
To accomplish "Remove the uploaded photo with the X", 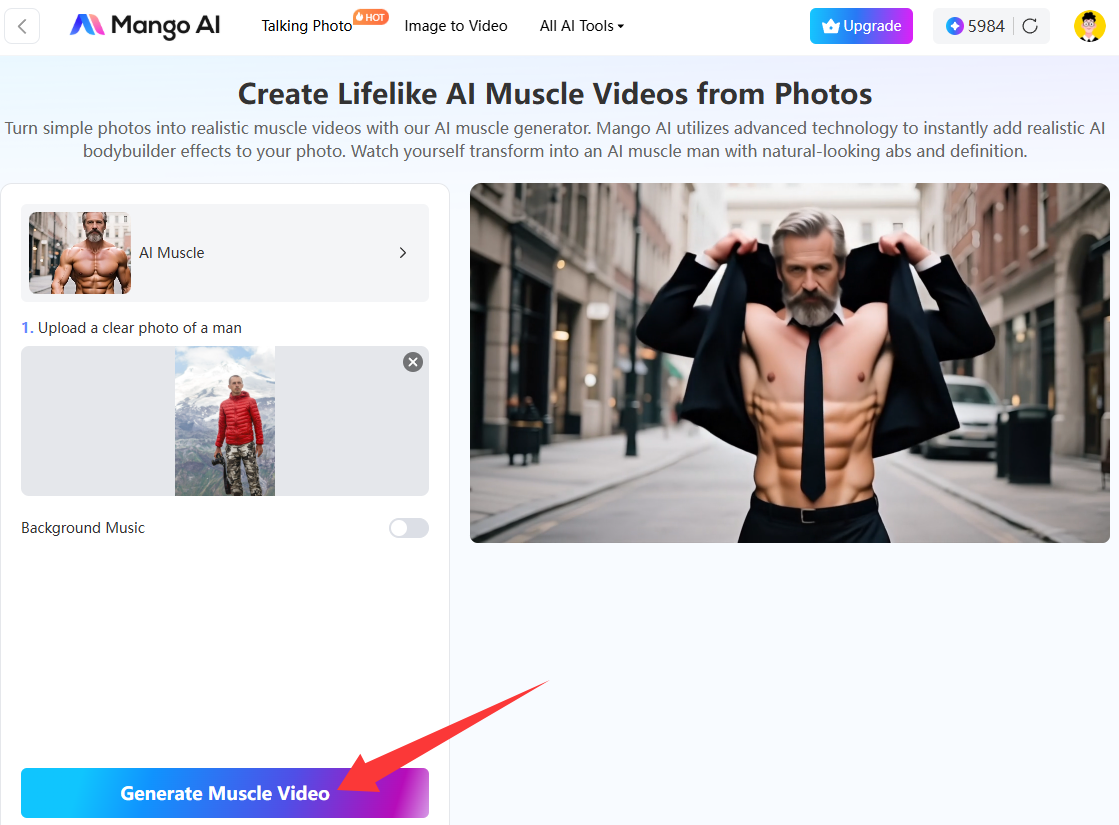I will [412, 362].
